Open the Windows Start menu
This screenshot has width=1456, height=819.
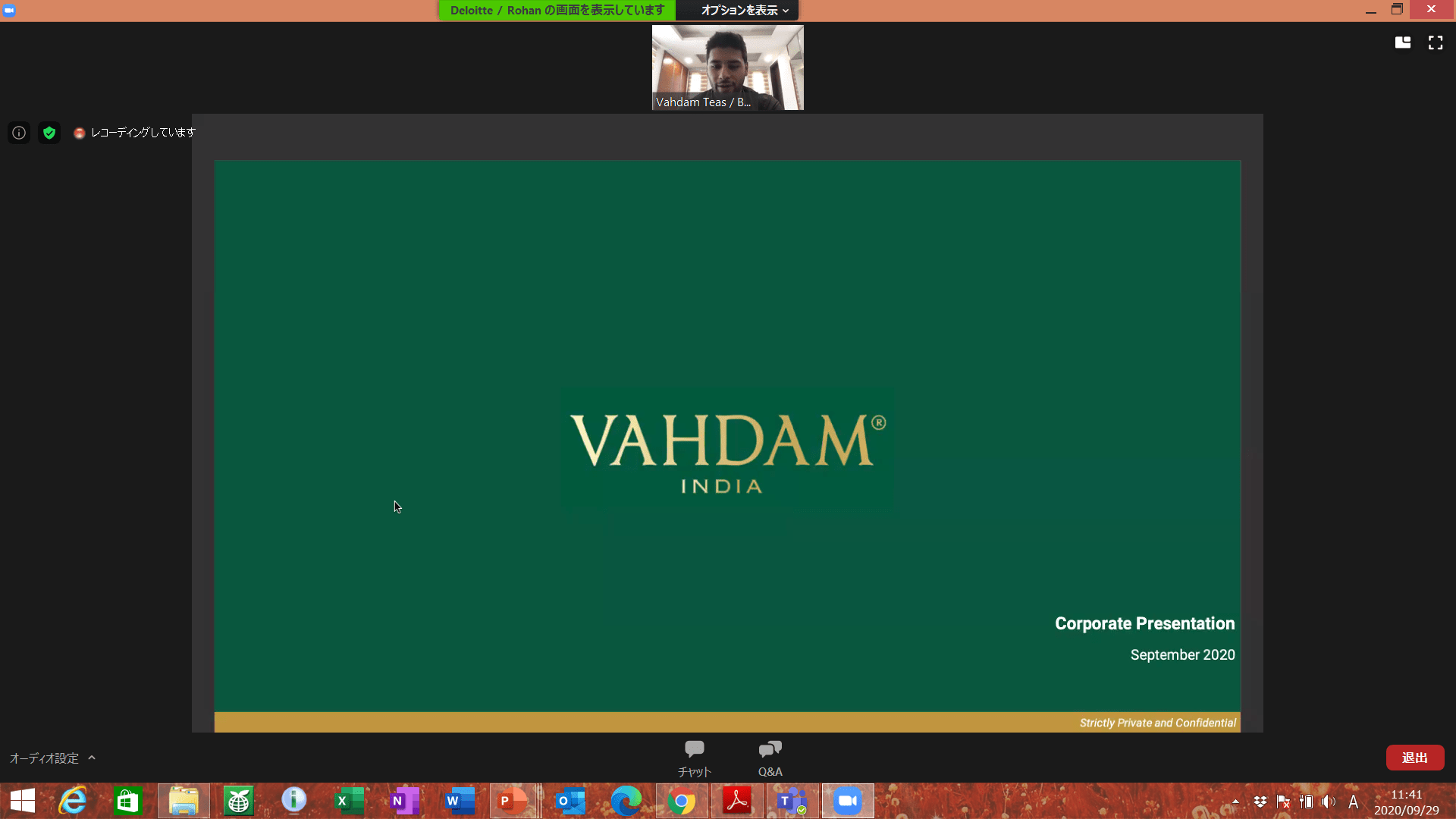(23, 801)
